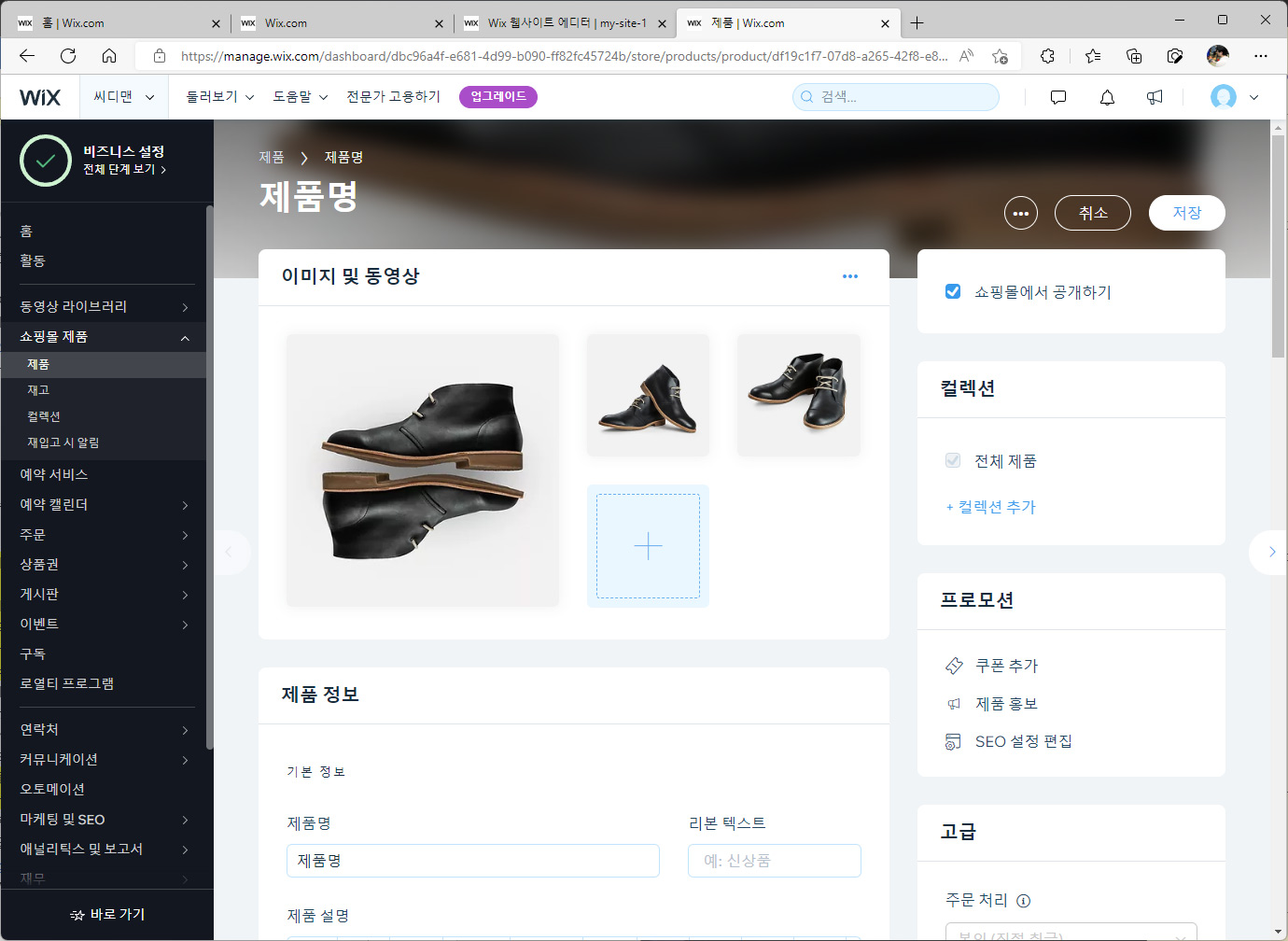Click the site info lock icon

pos(160,56)
